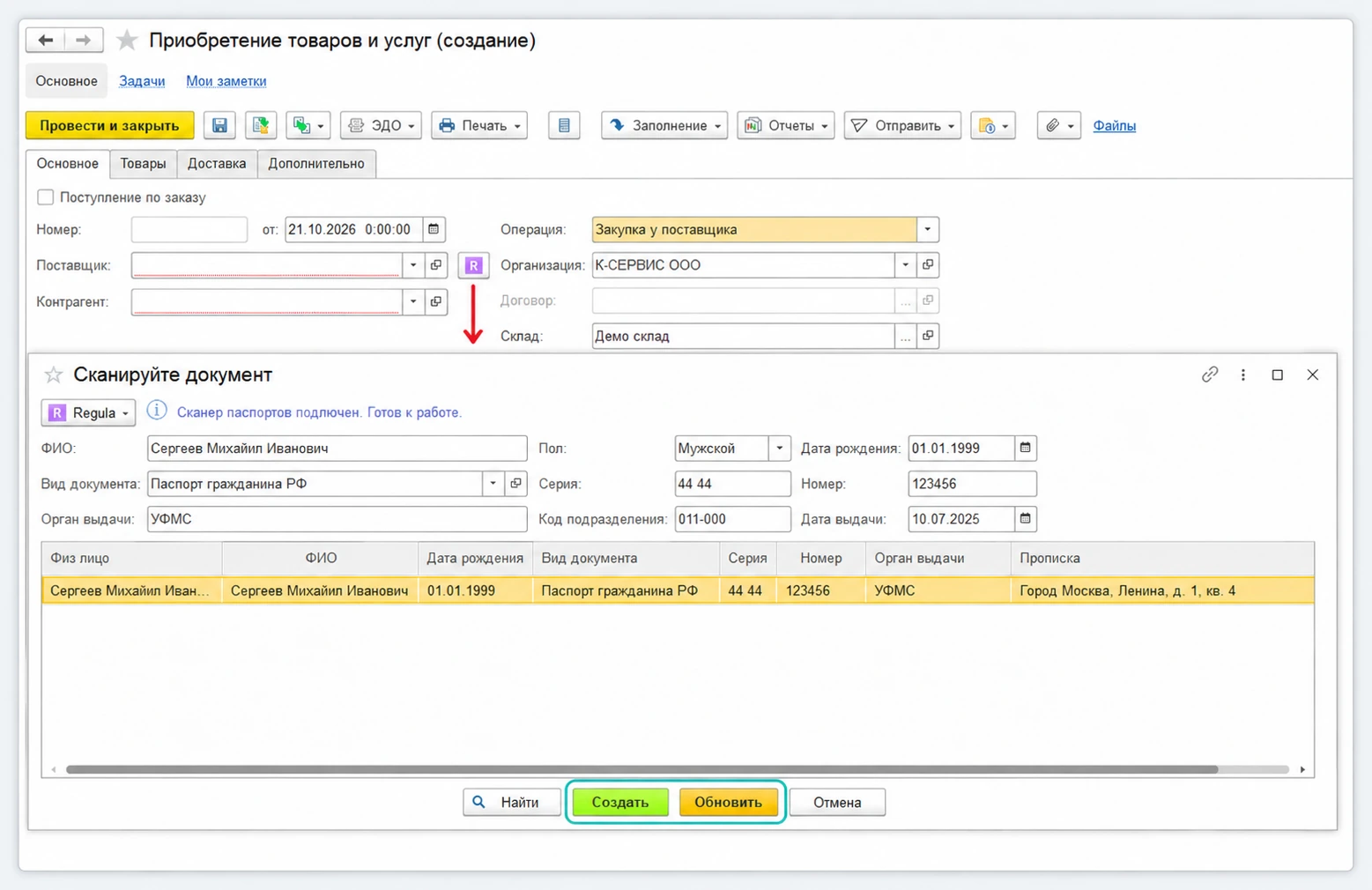Click the Отмена button
This screenshot has height=890, width=1372.
[x=837, y=802]
